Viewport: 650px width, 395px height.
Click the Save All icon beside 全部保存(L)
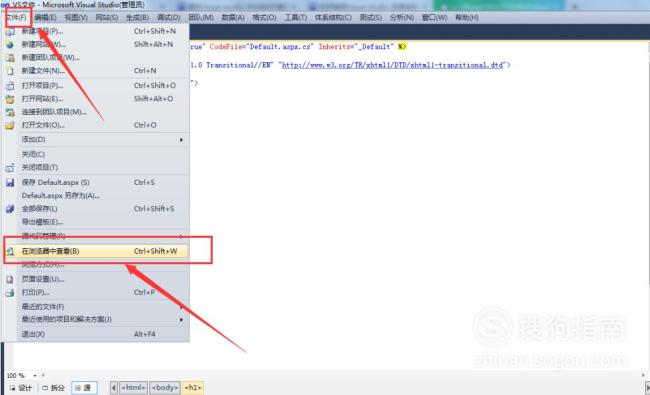[10, 209]
